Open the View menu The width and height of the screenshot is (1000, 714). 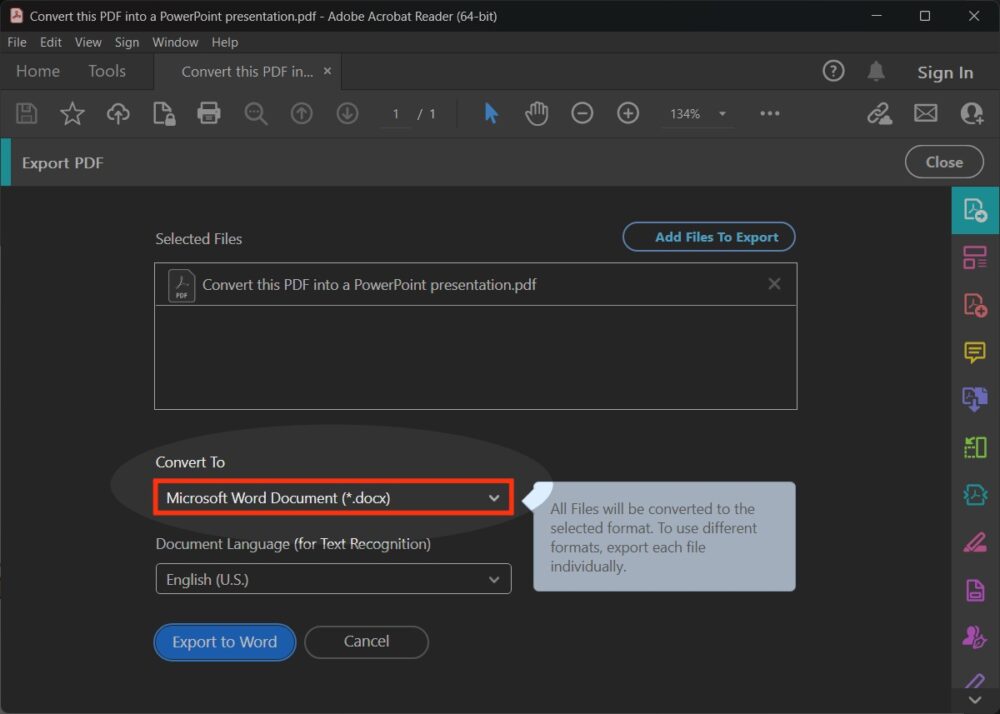[88, 42]
